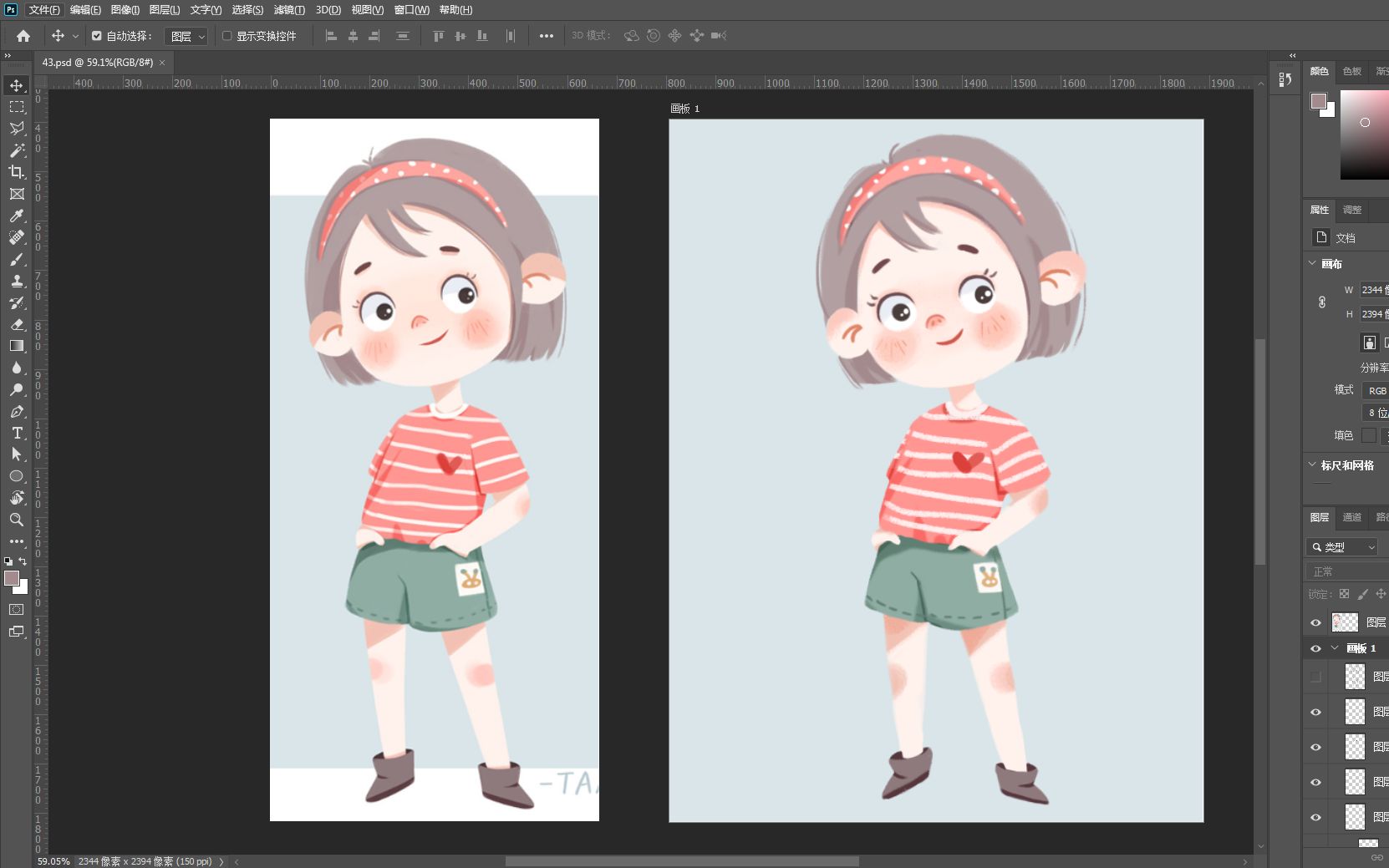Open the 图层 auto-select target dropdown
The height and width of the screenshot is (868, 1389).
click(x=186, y=36)
